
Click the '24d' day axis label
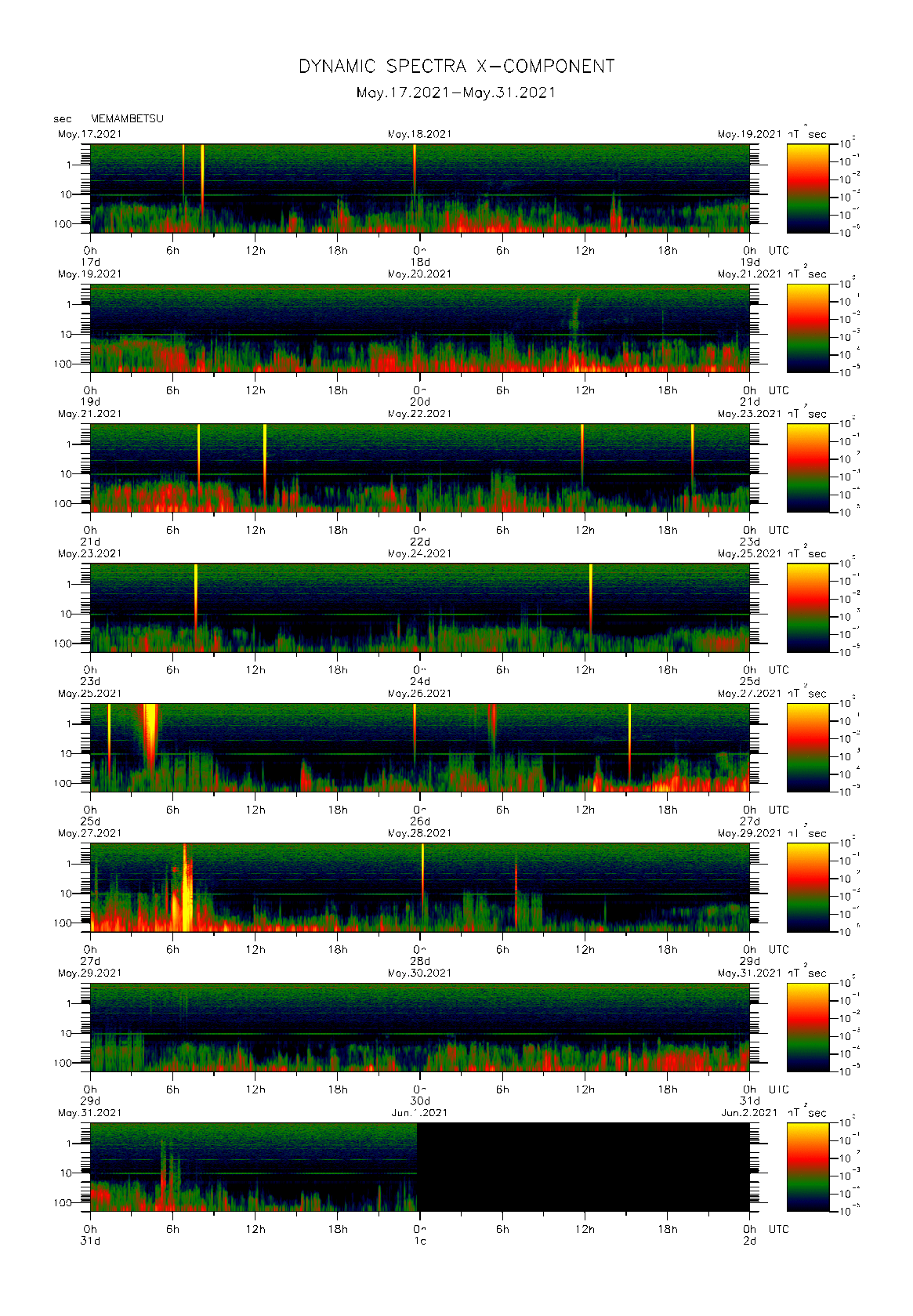click(420, 682)
